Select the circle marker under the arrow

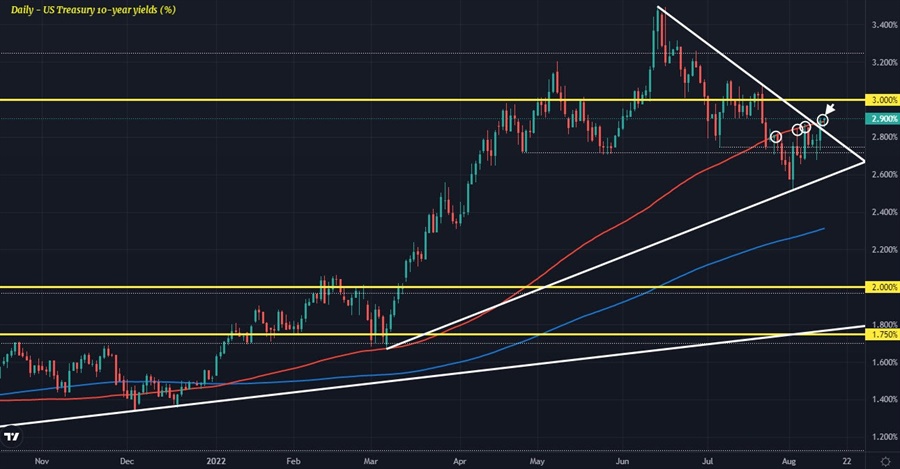point(823,120)
